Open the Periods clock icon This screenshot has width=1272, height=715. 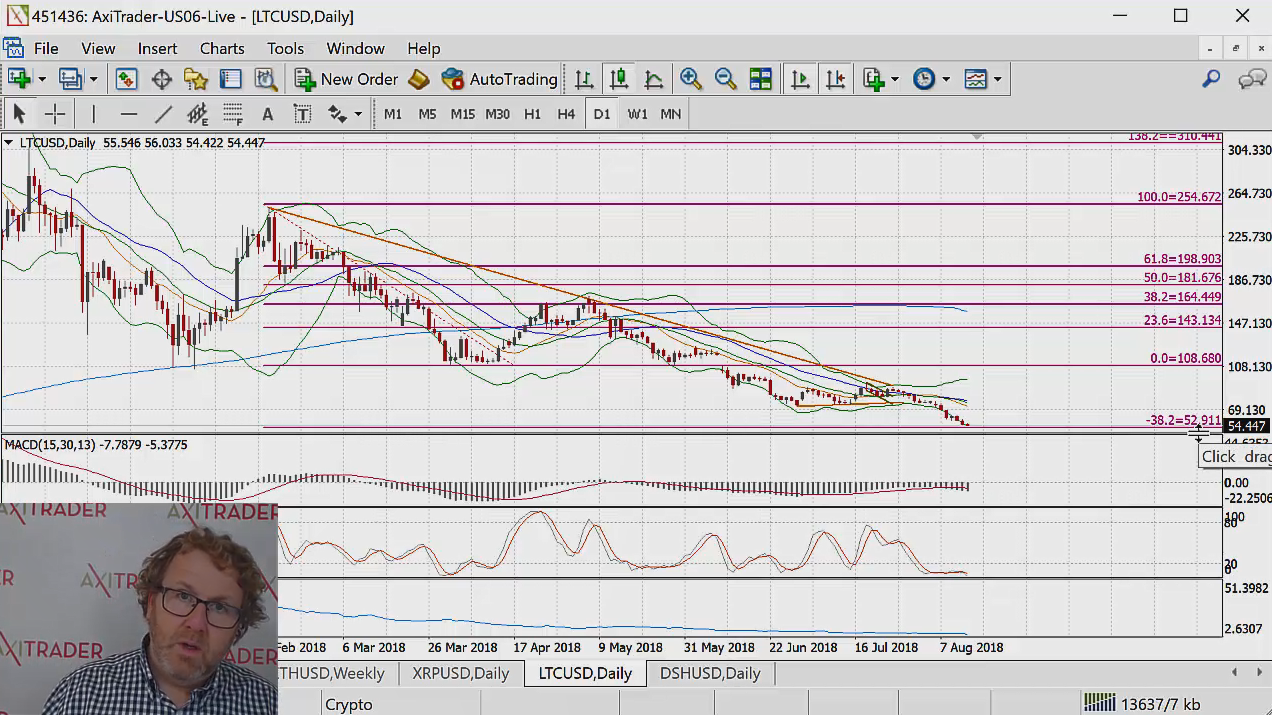(924, 79)
